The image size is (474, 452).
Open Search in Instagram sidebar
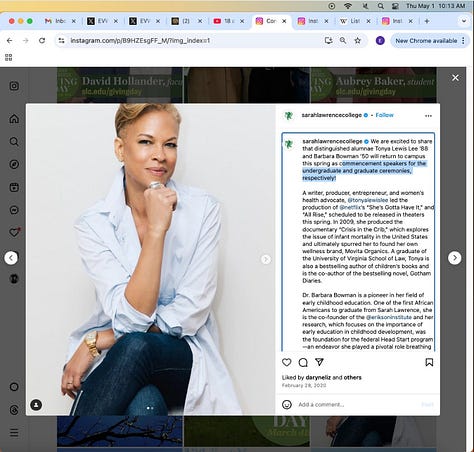14,142
